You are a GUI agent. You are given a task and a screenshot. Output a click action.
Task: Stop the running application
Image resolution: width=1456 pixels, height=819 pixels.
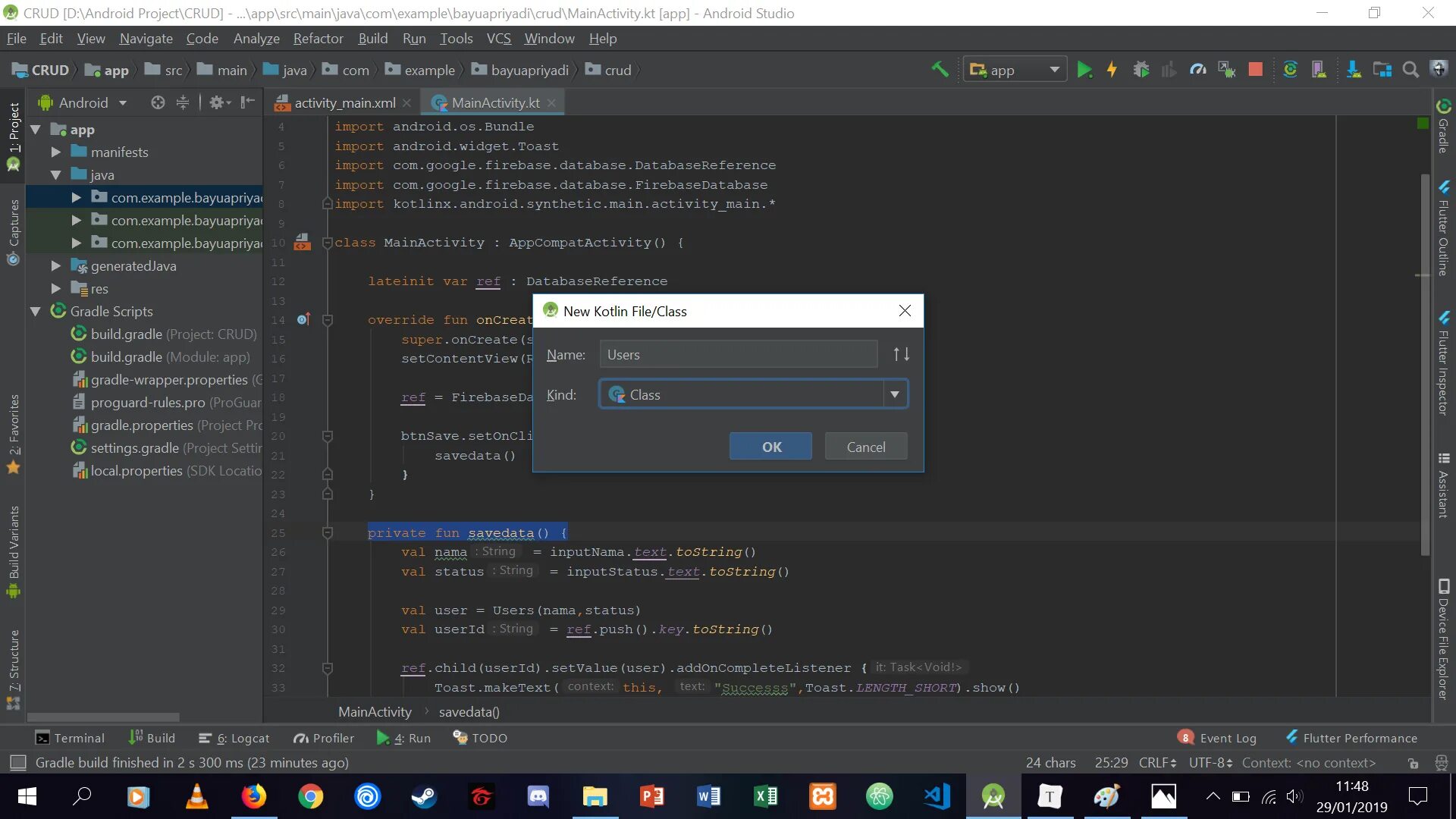pyautogui.click(x=1254, y=69)
